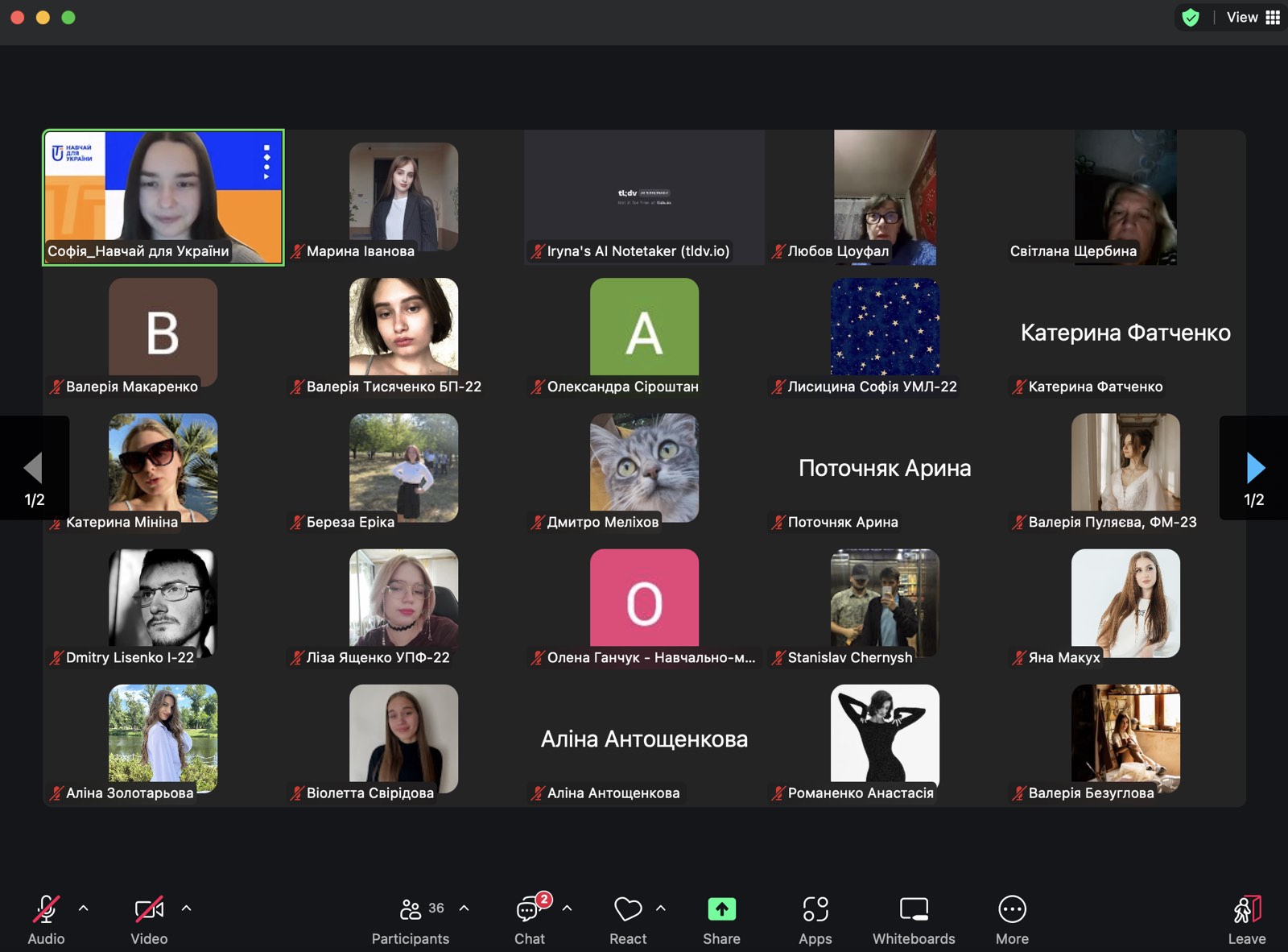Image resolution: width=1288 pixels, height=952 pixels.
Task: Open the Chat panel
Action: click(529, 910)
